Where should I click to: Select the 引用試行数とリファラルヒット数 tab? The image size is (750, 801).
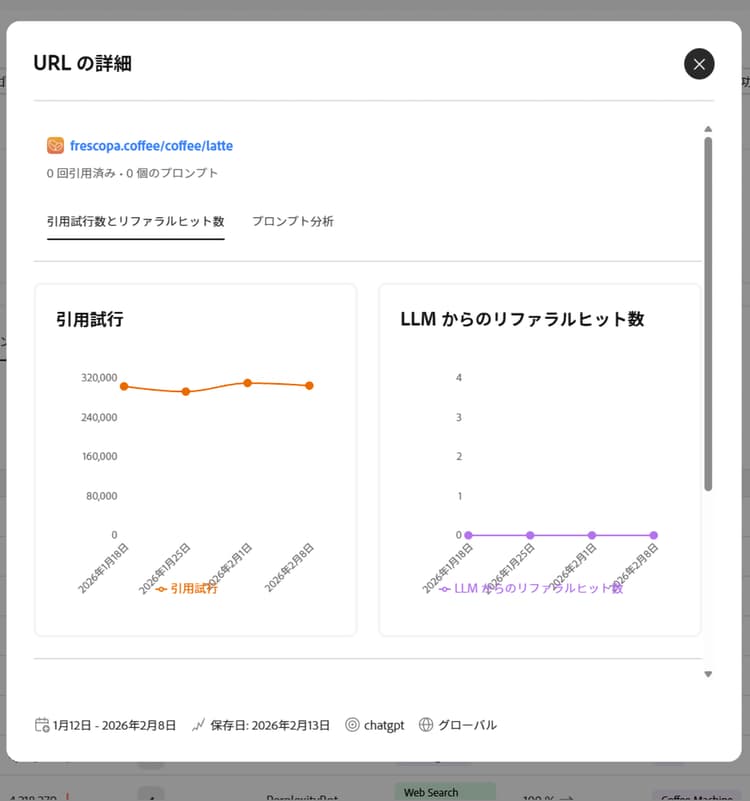tap(135, 221)
